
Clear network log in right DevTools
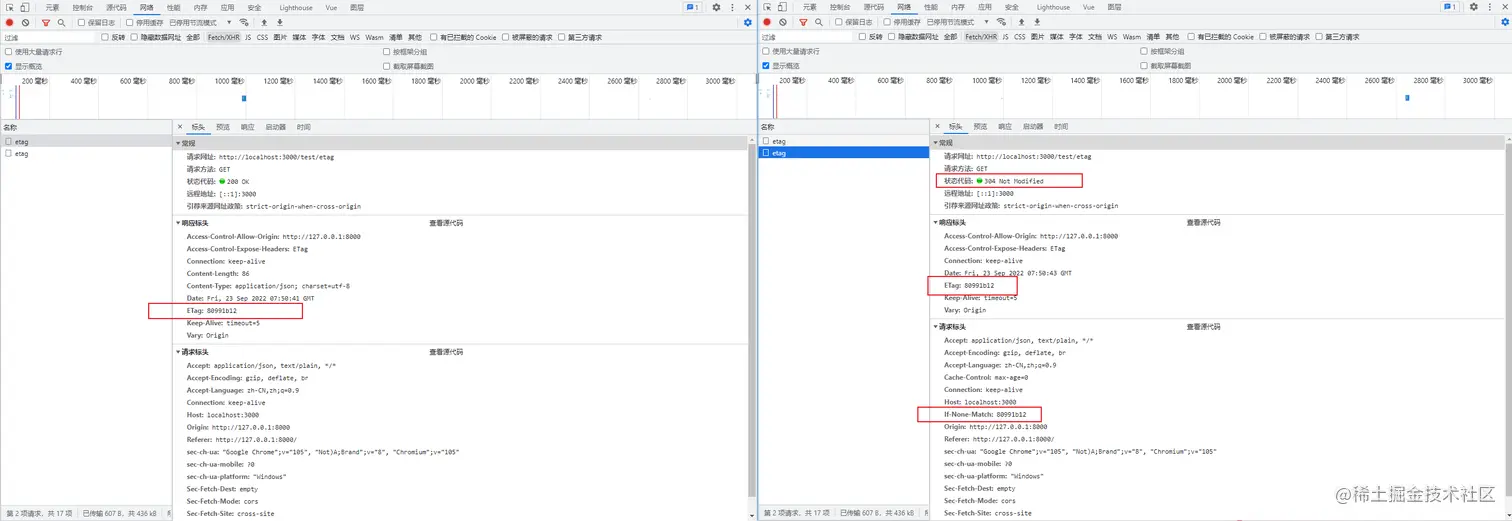tap(783, 22)
